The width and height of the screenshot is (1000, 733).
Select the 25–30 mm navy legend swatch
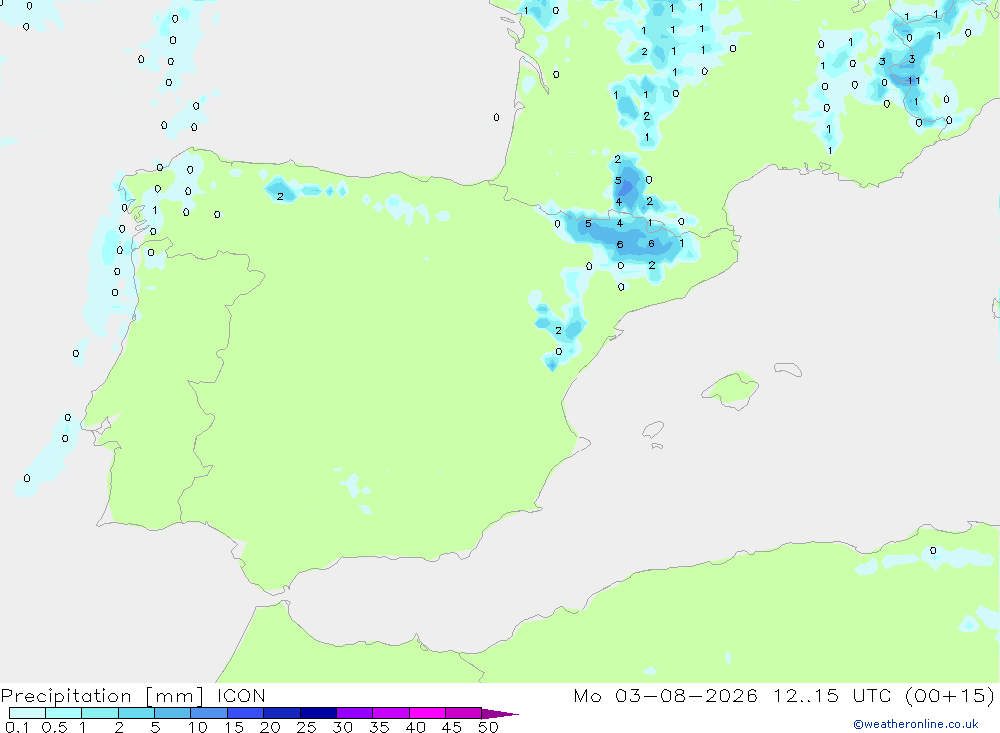318,713
